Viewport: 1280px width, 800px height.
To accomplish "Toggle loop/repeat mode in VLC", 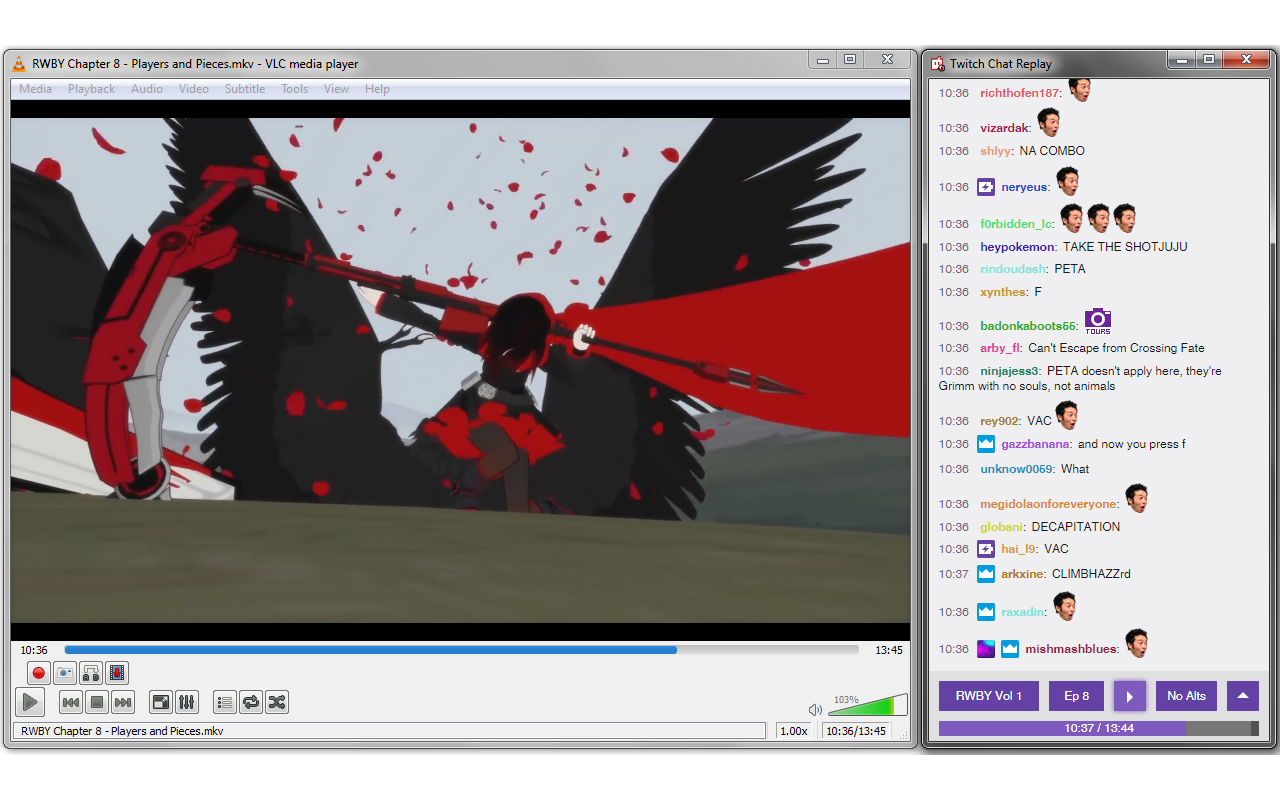I will pyautogui.click(x=251, y=702).
